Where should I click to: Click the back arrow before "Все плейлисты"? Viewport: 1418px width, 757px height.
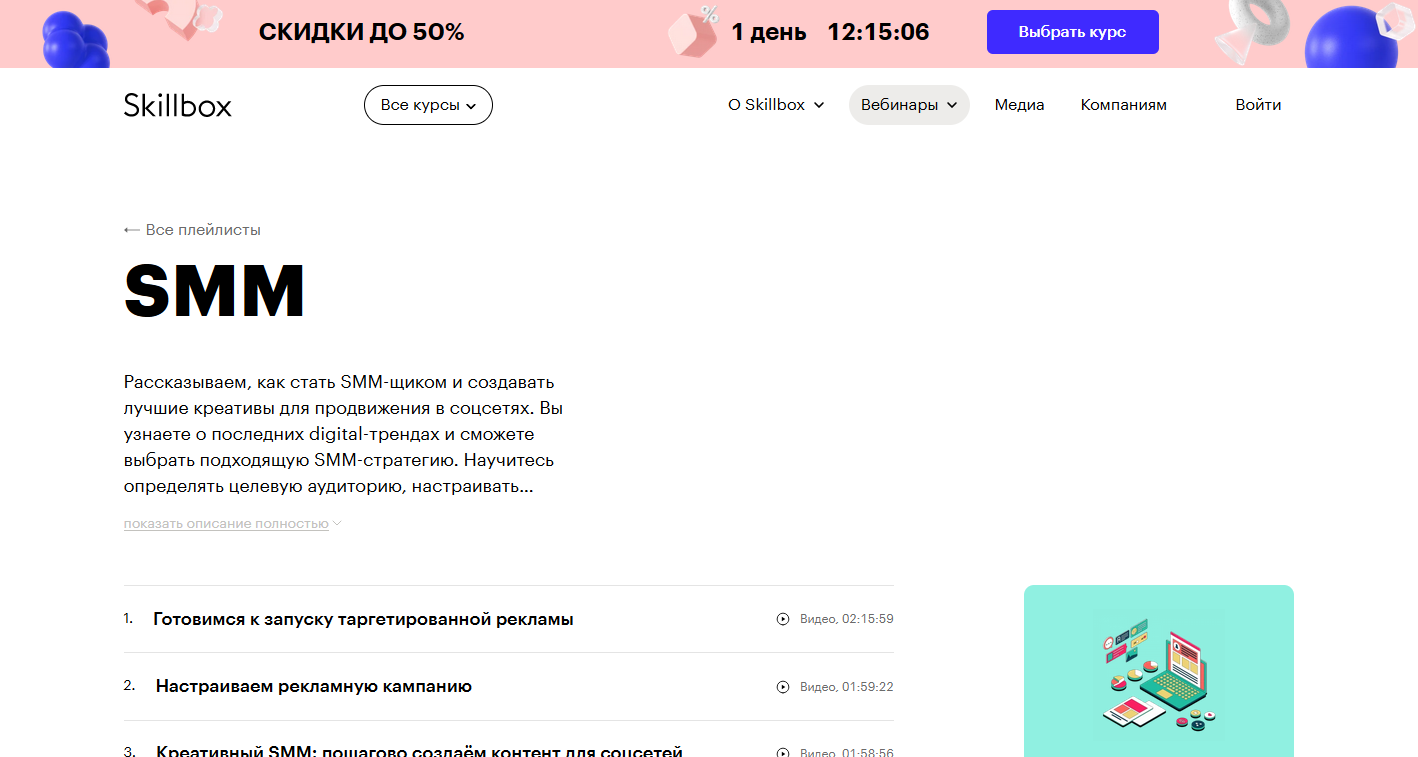pos(130,229)
